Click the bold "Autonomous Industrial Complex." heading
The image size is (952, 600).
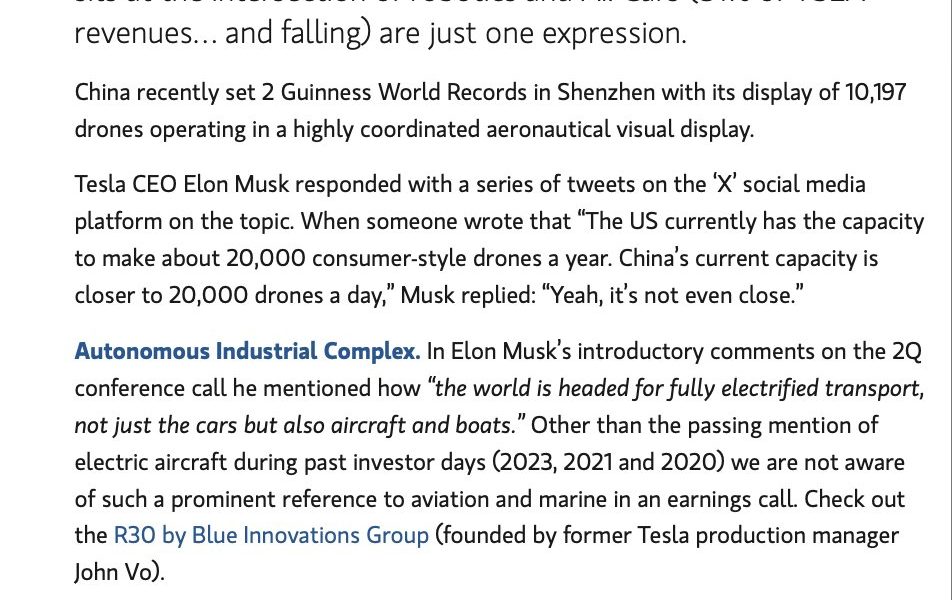tap(247, 351)
